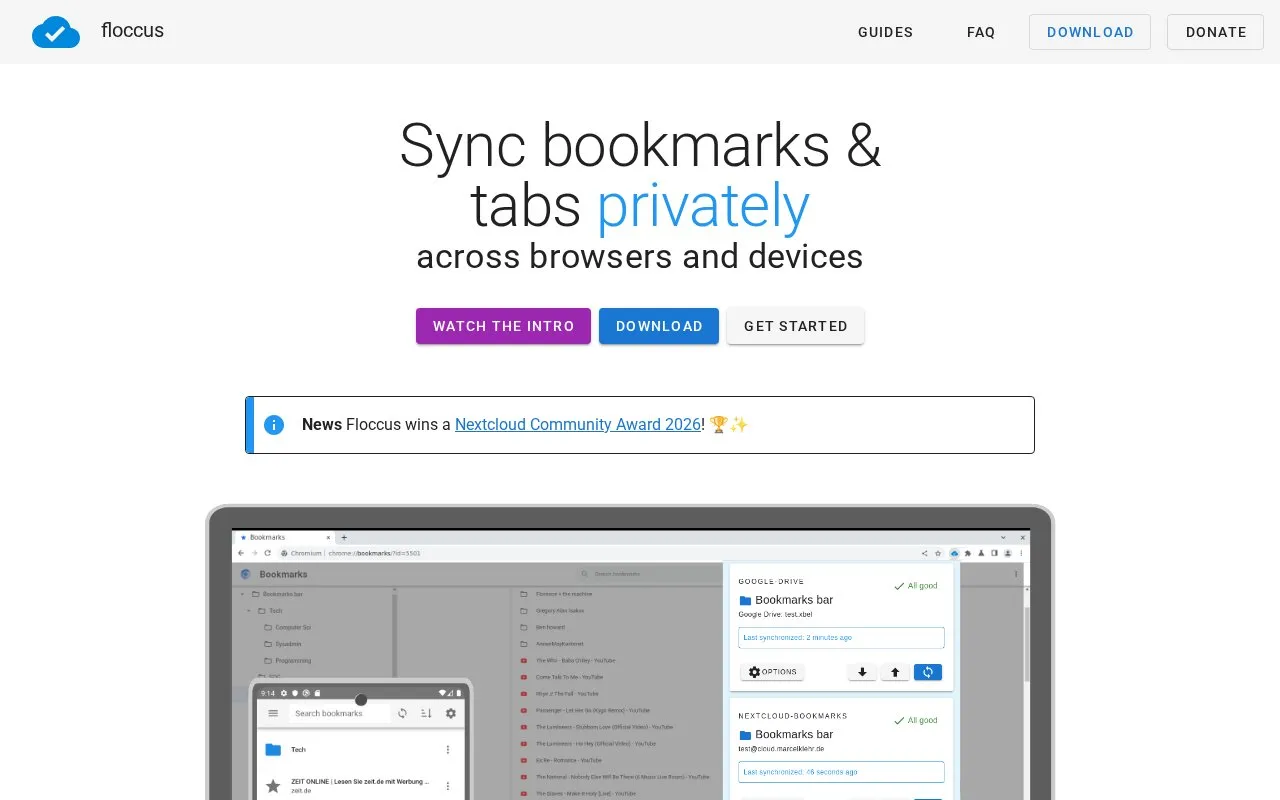Click Download in the top navigation bar
Image resolution: width=1280 pixels, height=800 pixels.
pyautogui.click(x=1090, y=32)
